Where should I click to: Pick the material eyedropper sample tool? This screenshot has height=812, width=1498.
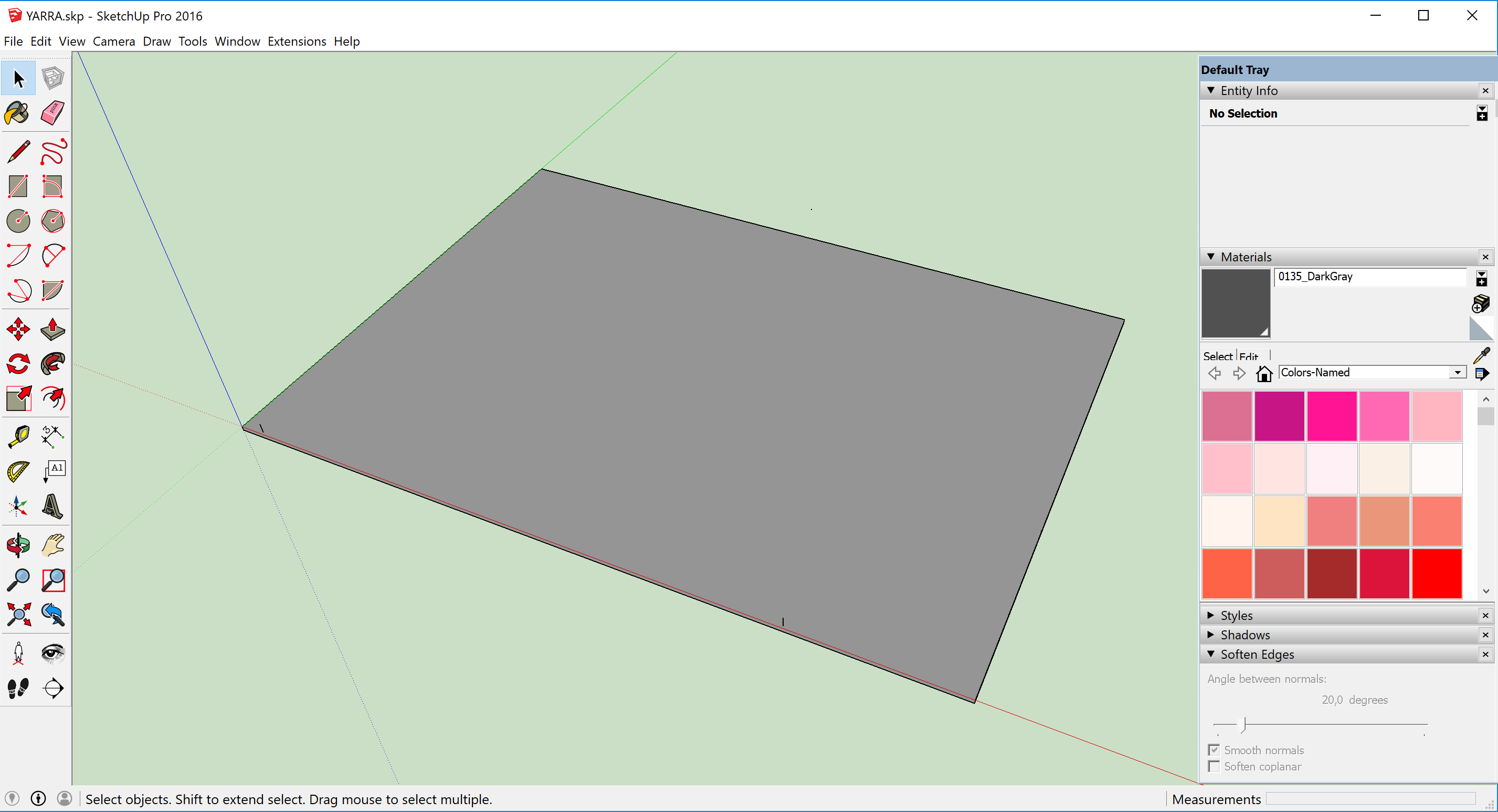coord(1482,355)
